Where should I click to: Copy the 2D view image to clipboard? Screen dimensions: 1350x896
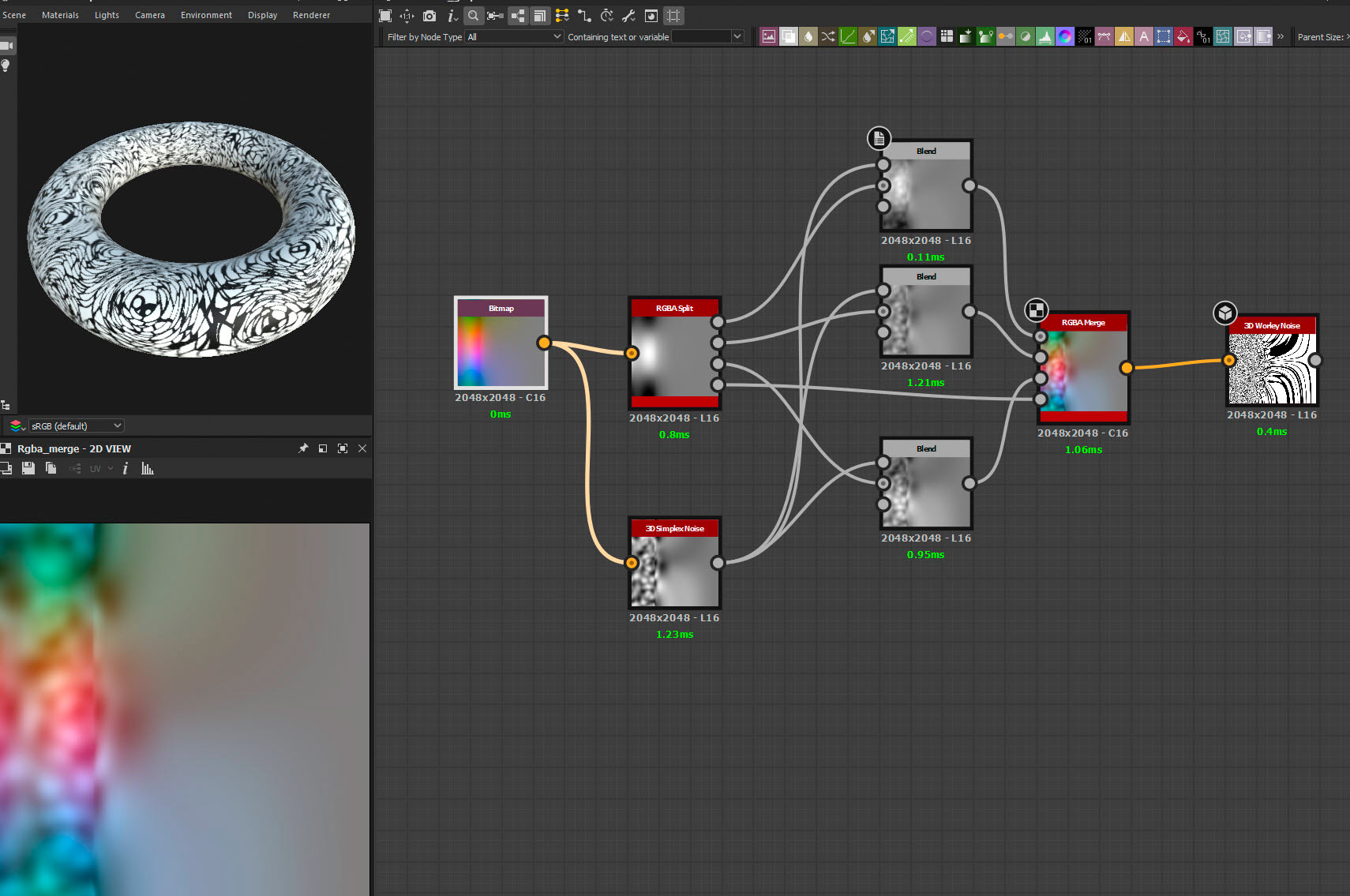(51, 468)
